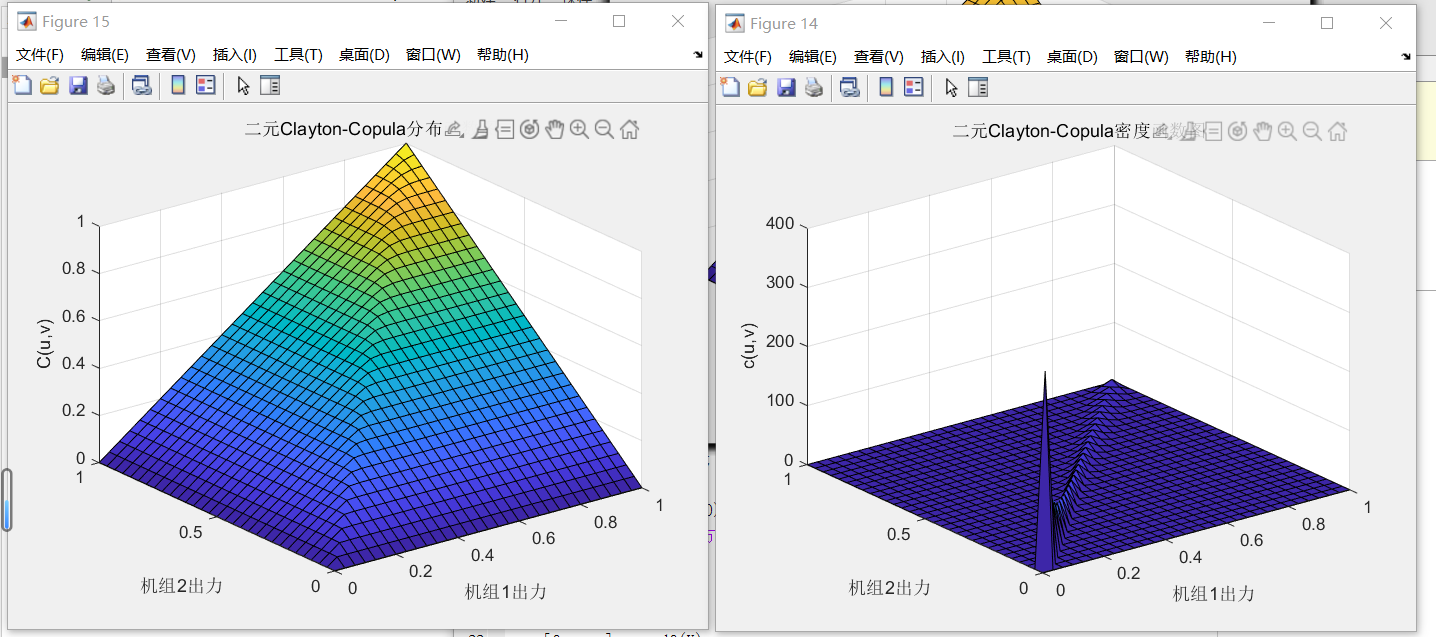The height and width of the screenshot is (637, 1436).
Task: Zoom in using the magnifier plus button
Action: (x=579, y=129)
